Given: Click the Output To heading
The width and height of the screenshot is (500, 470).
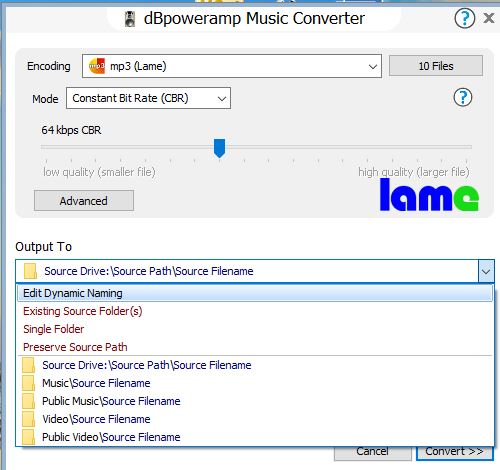Looking at the screenshot, I should point(43,247).
